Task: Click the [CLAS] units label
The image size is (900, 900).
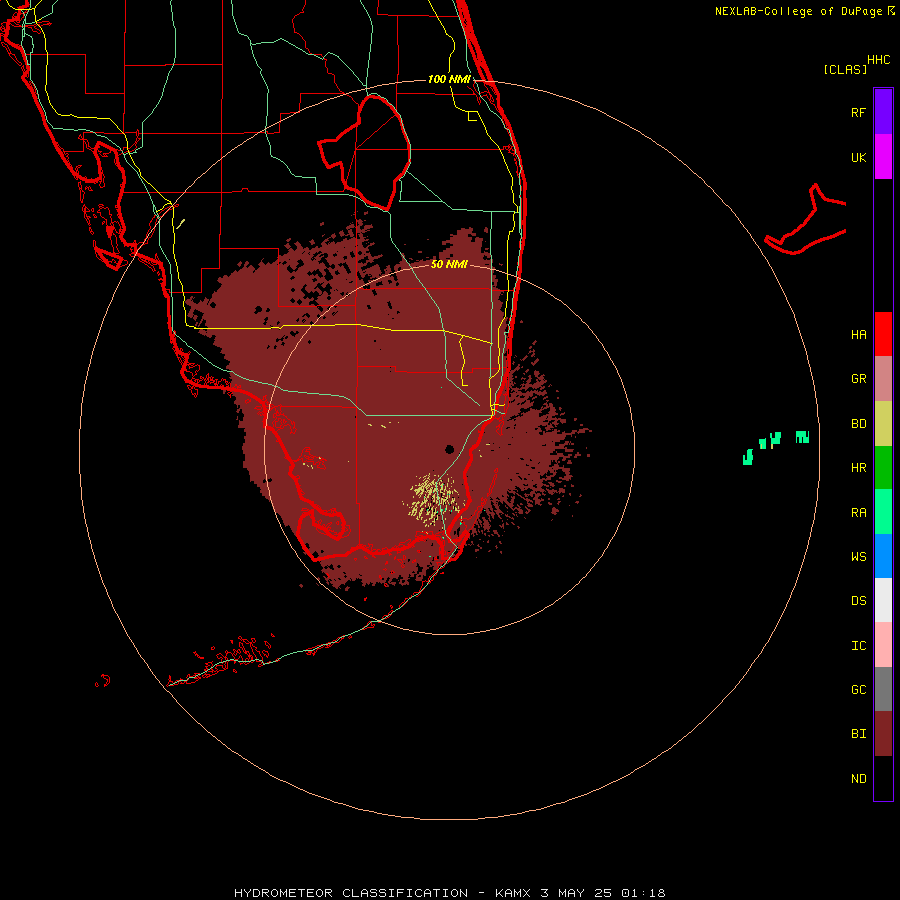Action: point(845,69)
